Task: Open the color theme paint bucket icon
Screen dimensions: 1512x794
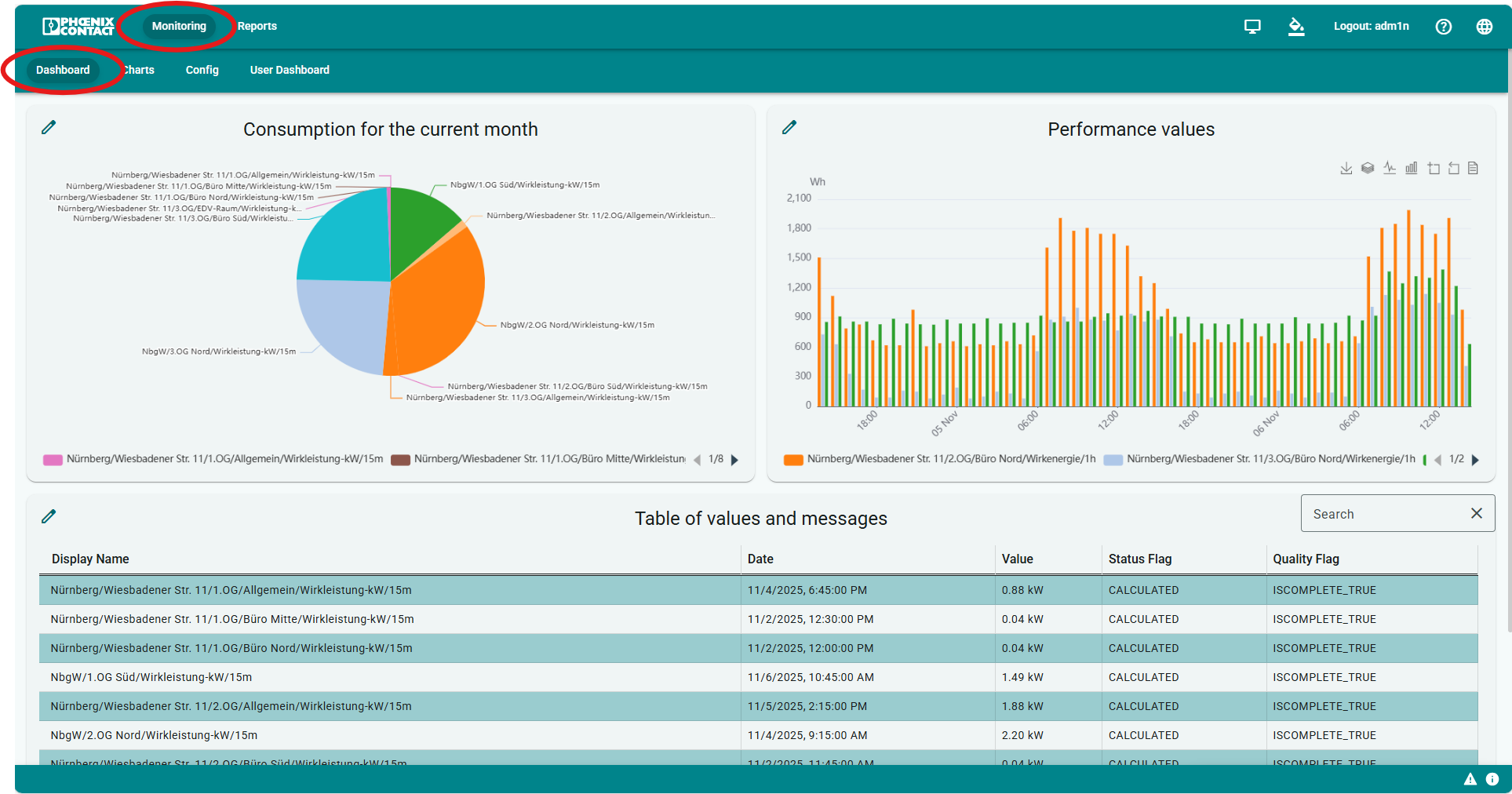Action: pyautogui.click(x=1296, y=27)
